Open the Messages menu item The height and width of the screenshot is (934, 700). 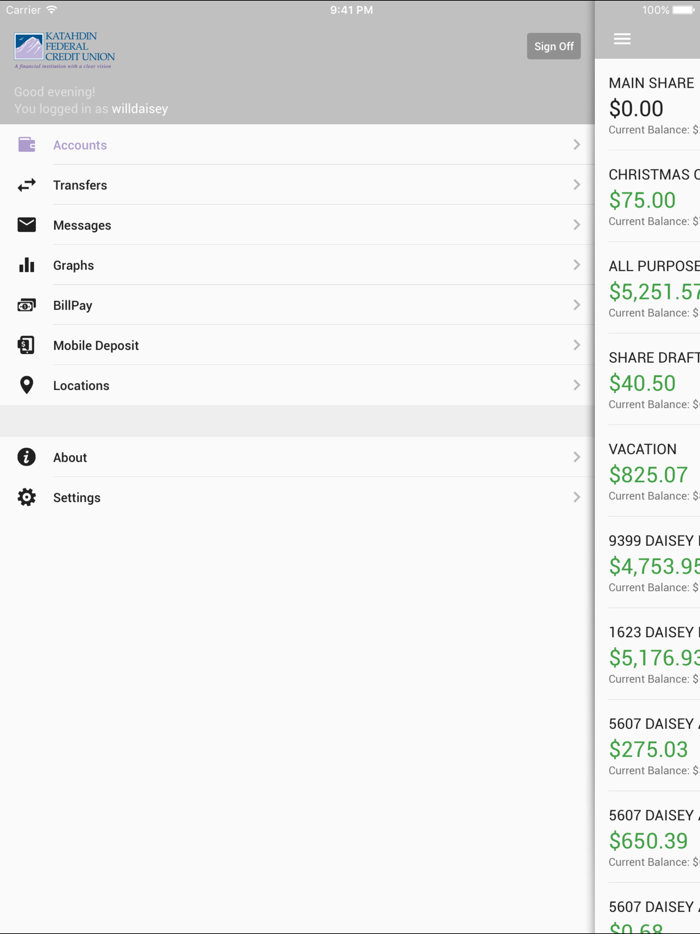tap(82, 225)
